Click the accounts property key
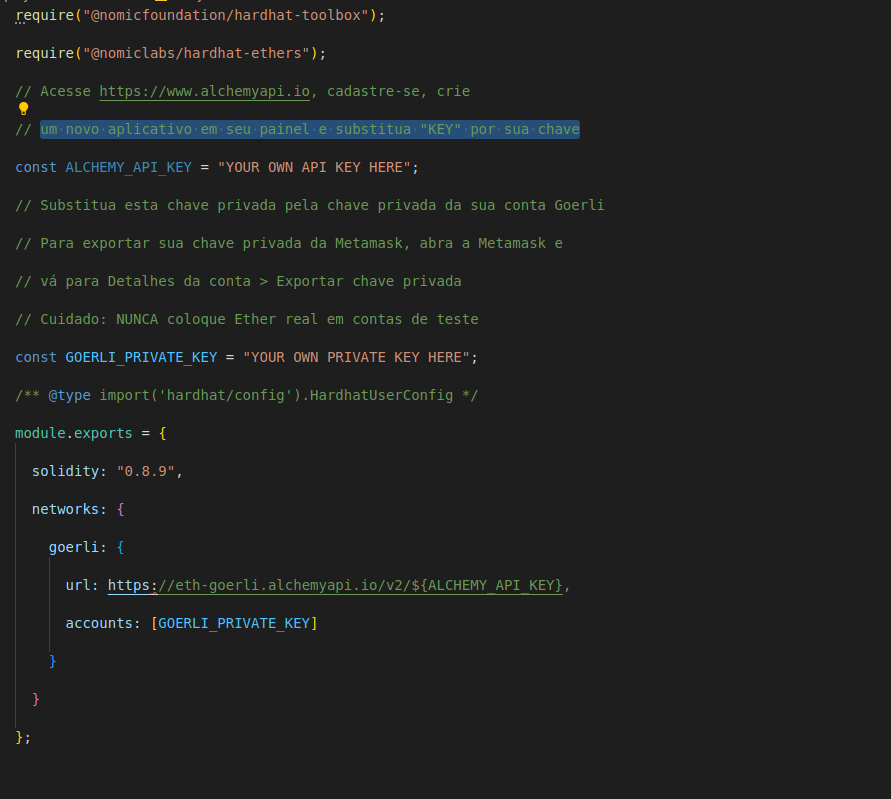Image resolution: width=891 pixels, height=799 pixels. [99, 623]
